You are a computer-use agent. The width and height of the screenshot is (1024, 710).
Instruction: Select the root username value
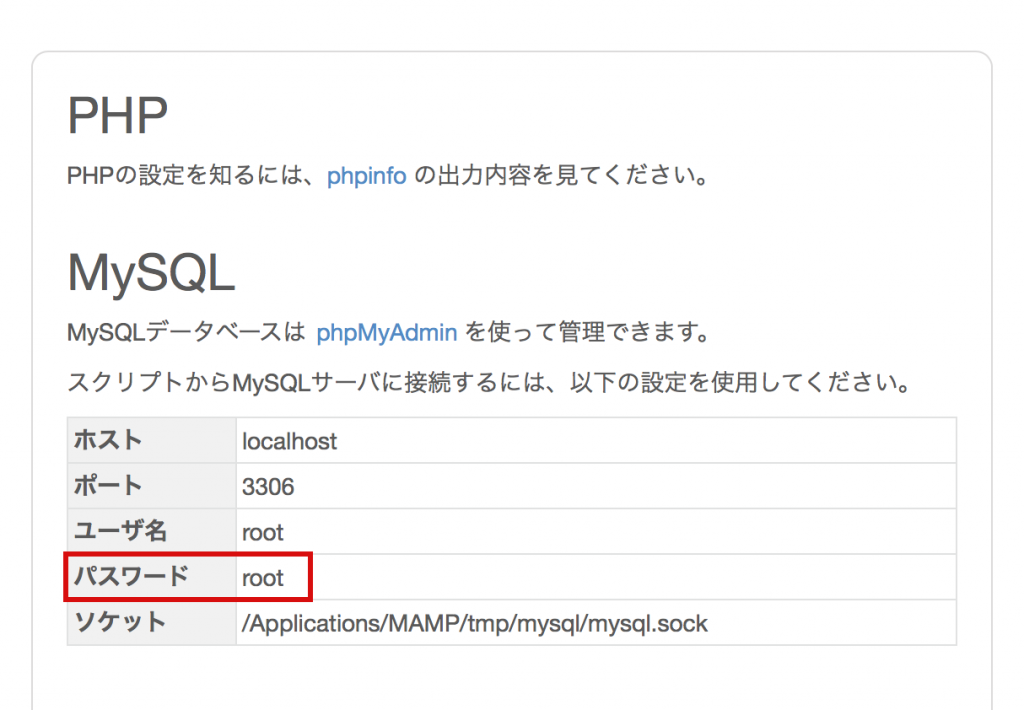click(x=262, y=531)
